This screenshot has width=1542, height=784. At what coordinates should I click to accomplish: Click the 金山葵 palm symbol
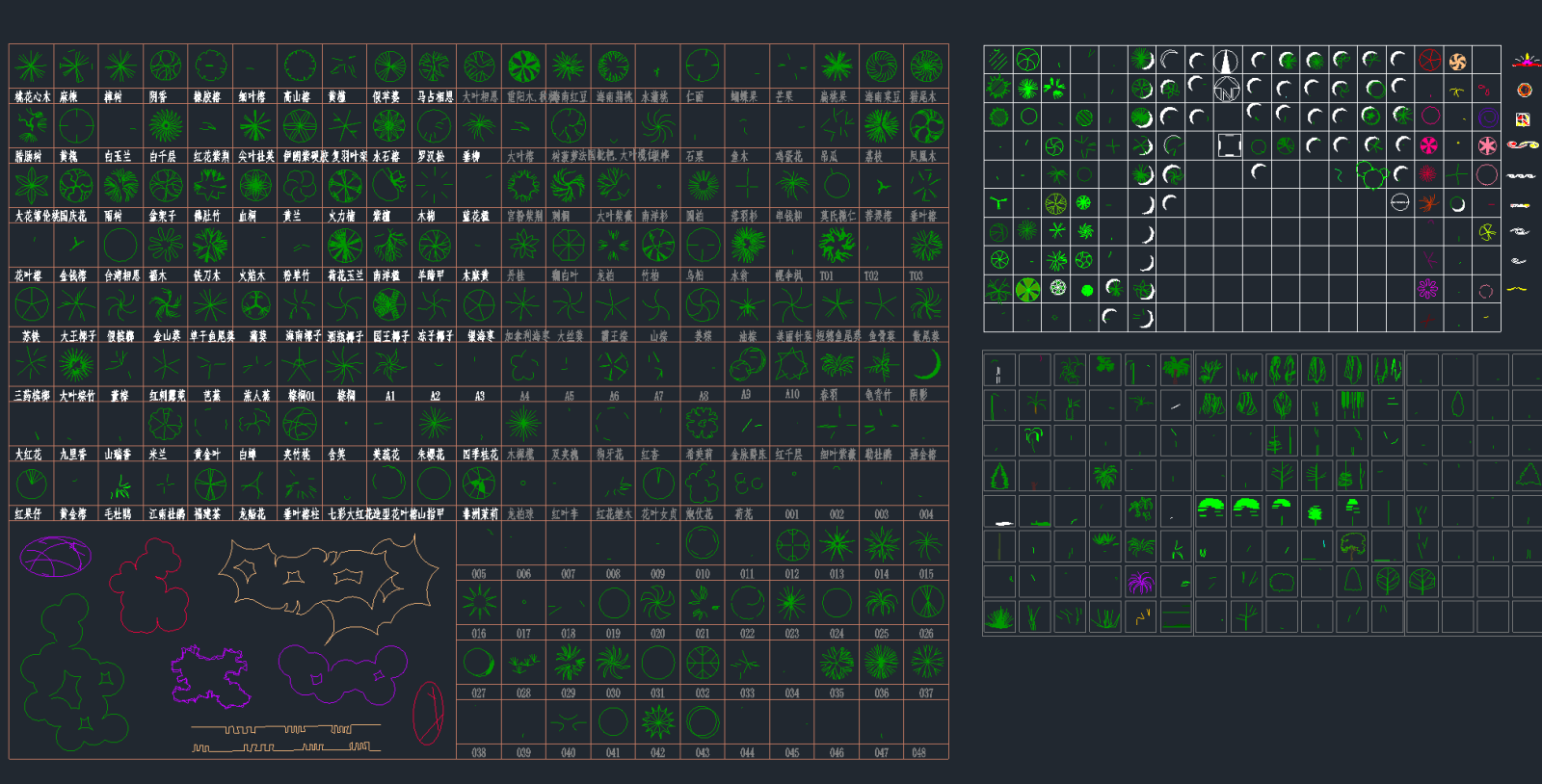(x=165, y=305)
